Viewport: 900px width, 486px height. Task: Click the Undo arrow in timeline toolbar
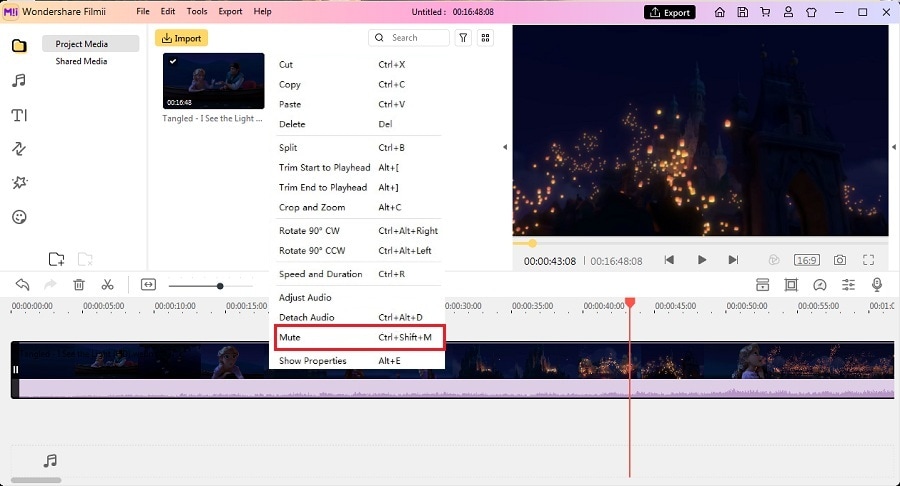click(x=22, y=285)
